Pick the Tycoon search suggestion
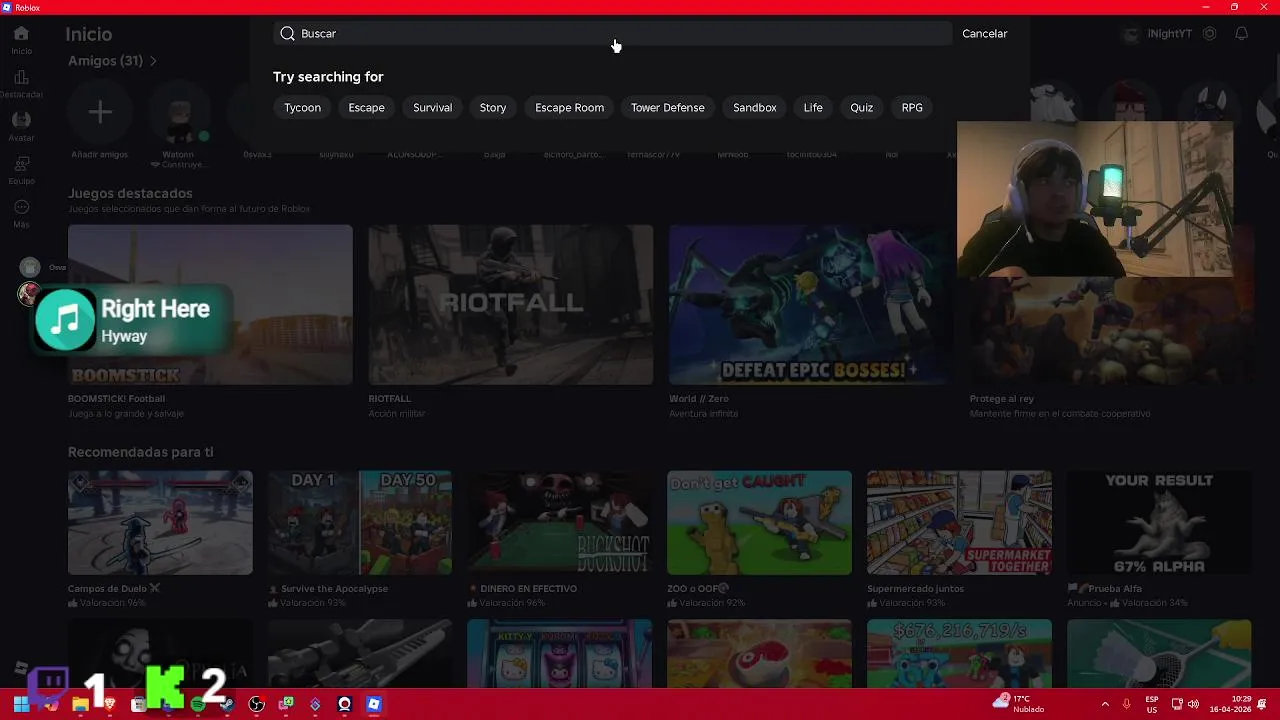The height and width of the screenshot is (720, 1280). click(x=302, y=107)
